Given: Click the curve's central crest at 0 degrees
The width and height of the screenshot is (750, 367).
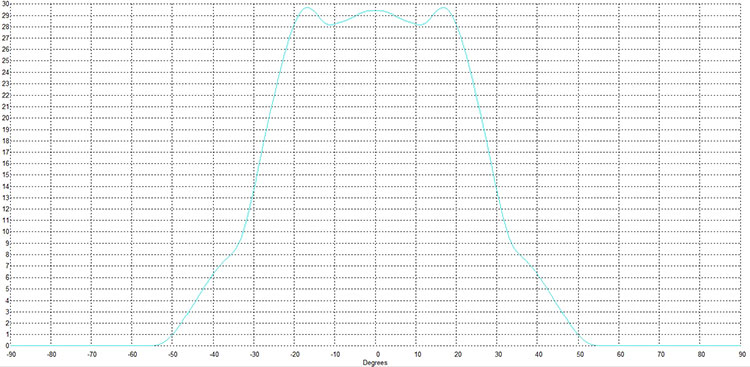Looking at the screenshot, I should [x=376, y=10].
